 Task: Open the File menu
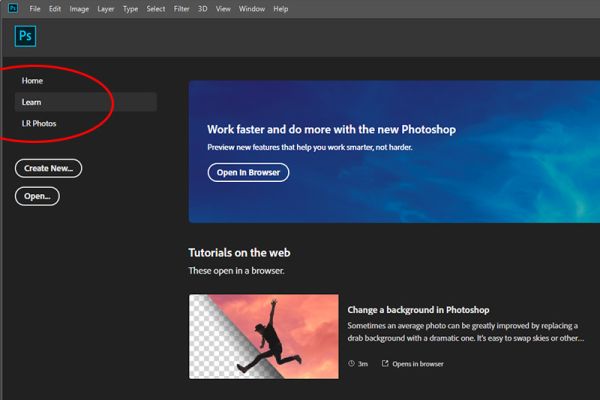tap(35, 9)
